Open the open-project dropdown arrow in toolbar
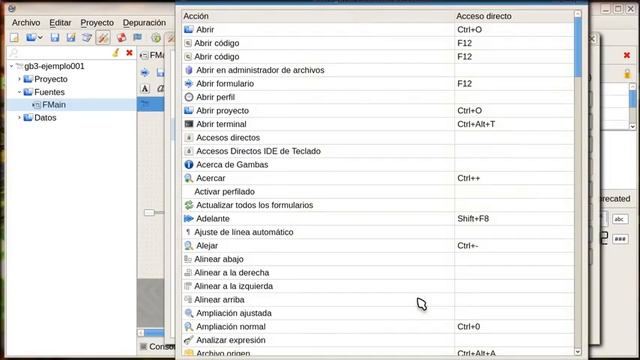The width and height of the screenshot is (640, 360). tap(40, 38)
